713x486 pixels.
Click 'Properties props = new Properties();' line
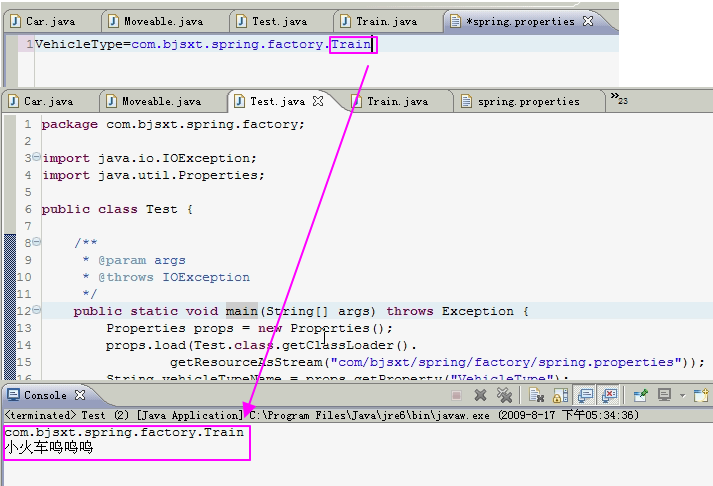pyautogui.click(x=249, y=328)
